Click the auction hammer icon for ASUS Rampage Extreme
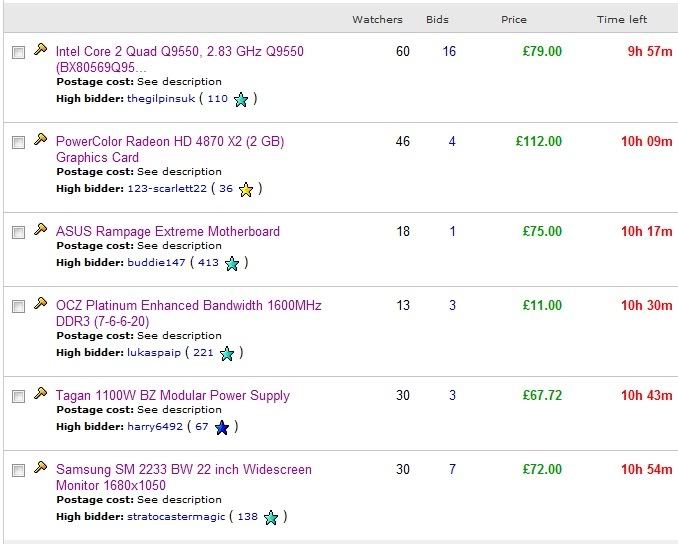 40,229
